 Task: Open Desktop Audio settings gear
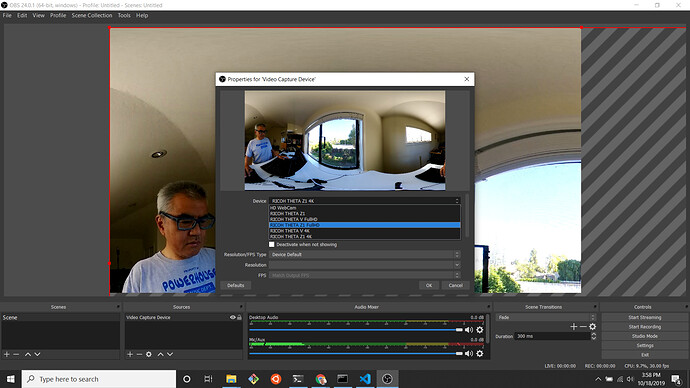click(x=480, y=329)
